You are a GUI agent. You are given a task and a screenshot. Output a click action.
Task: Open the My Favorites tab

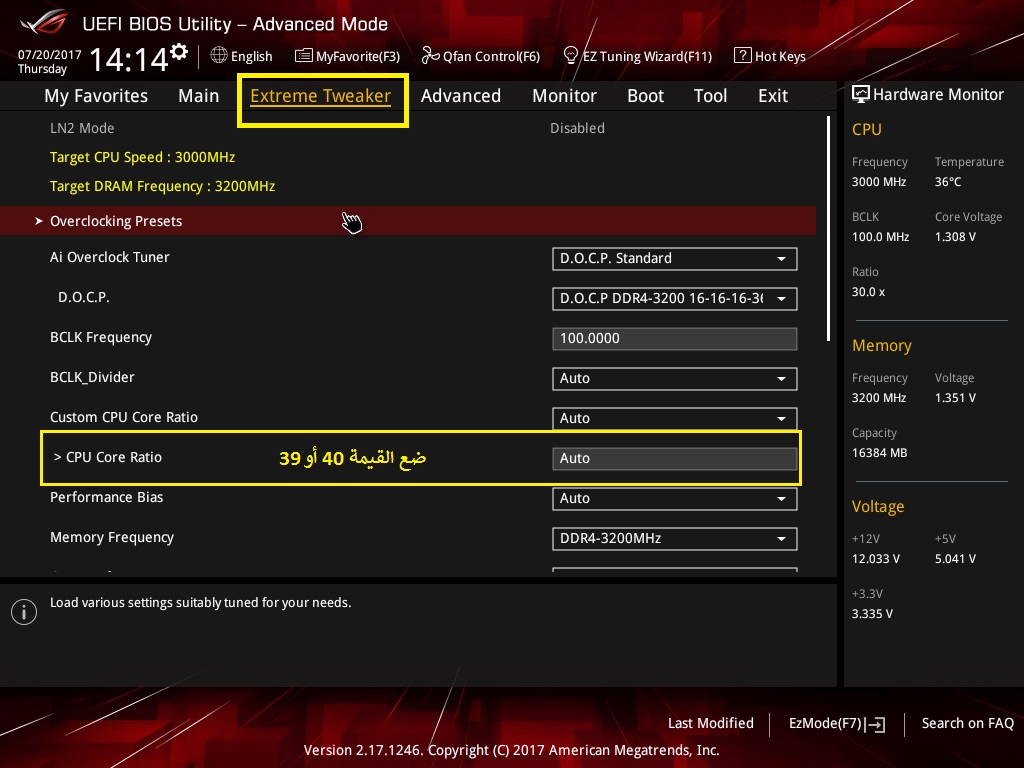[96, 96]
